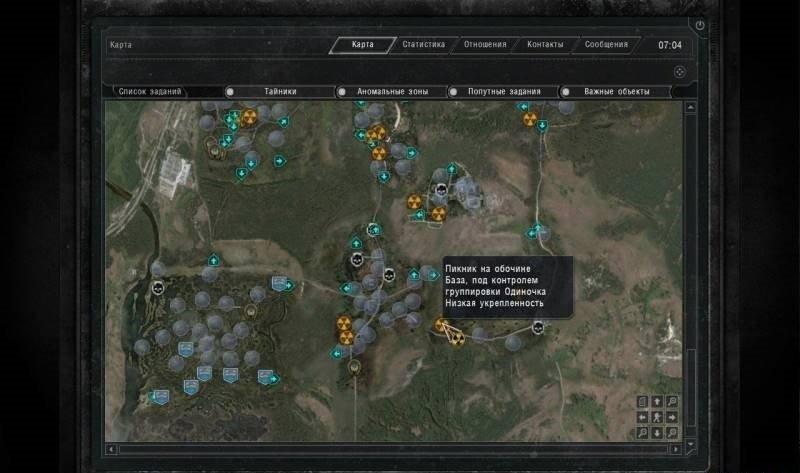
Task: Pan map down with the down arrow
Action: click(657, 433)
